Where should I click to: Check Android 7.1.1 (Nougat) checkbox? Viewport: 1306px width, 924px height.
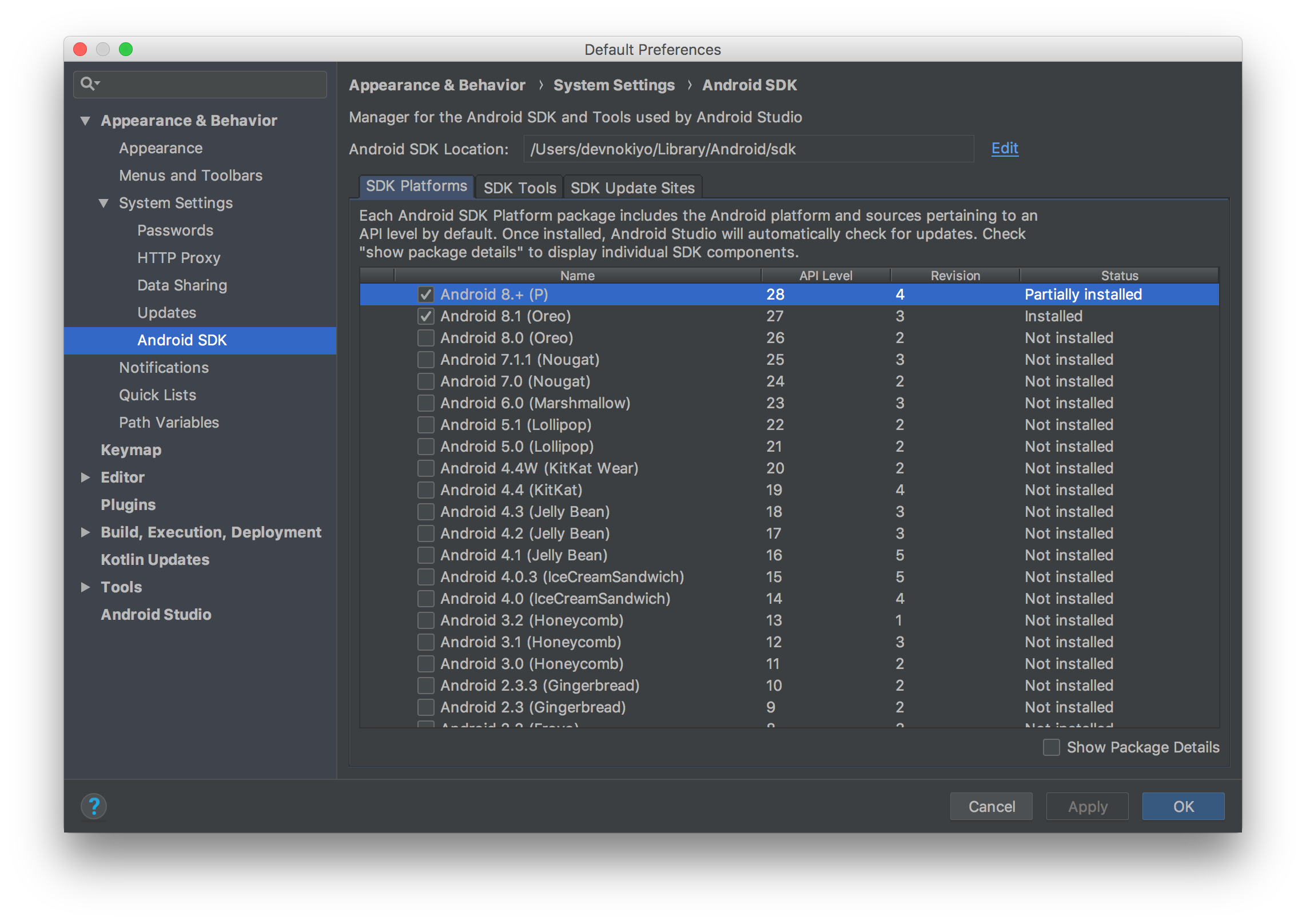(425, 360)
